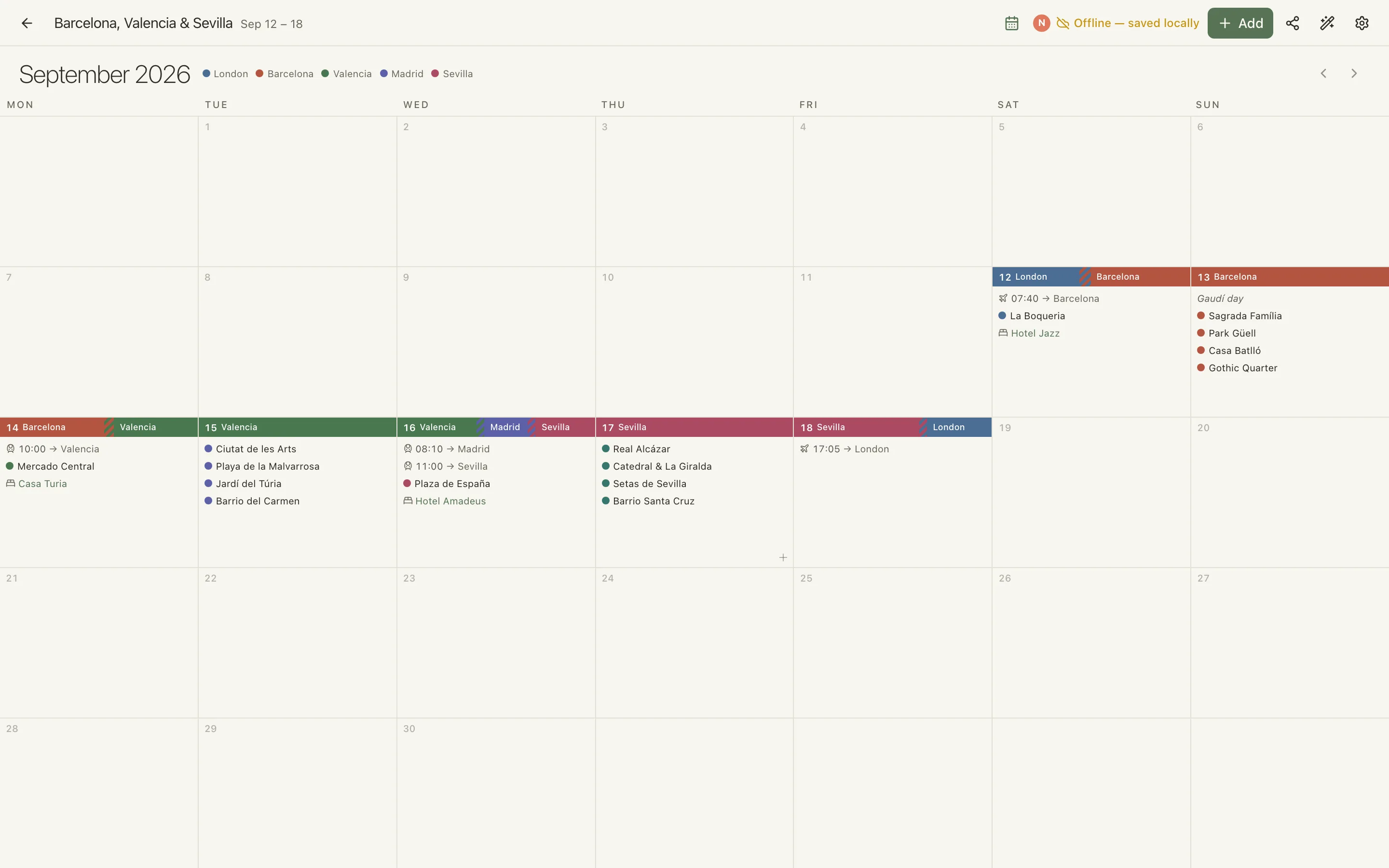
Task: Click the orange N user avatar
Action: (x=1041, y=23)
